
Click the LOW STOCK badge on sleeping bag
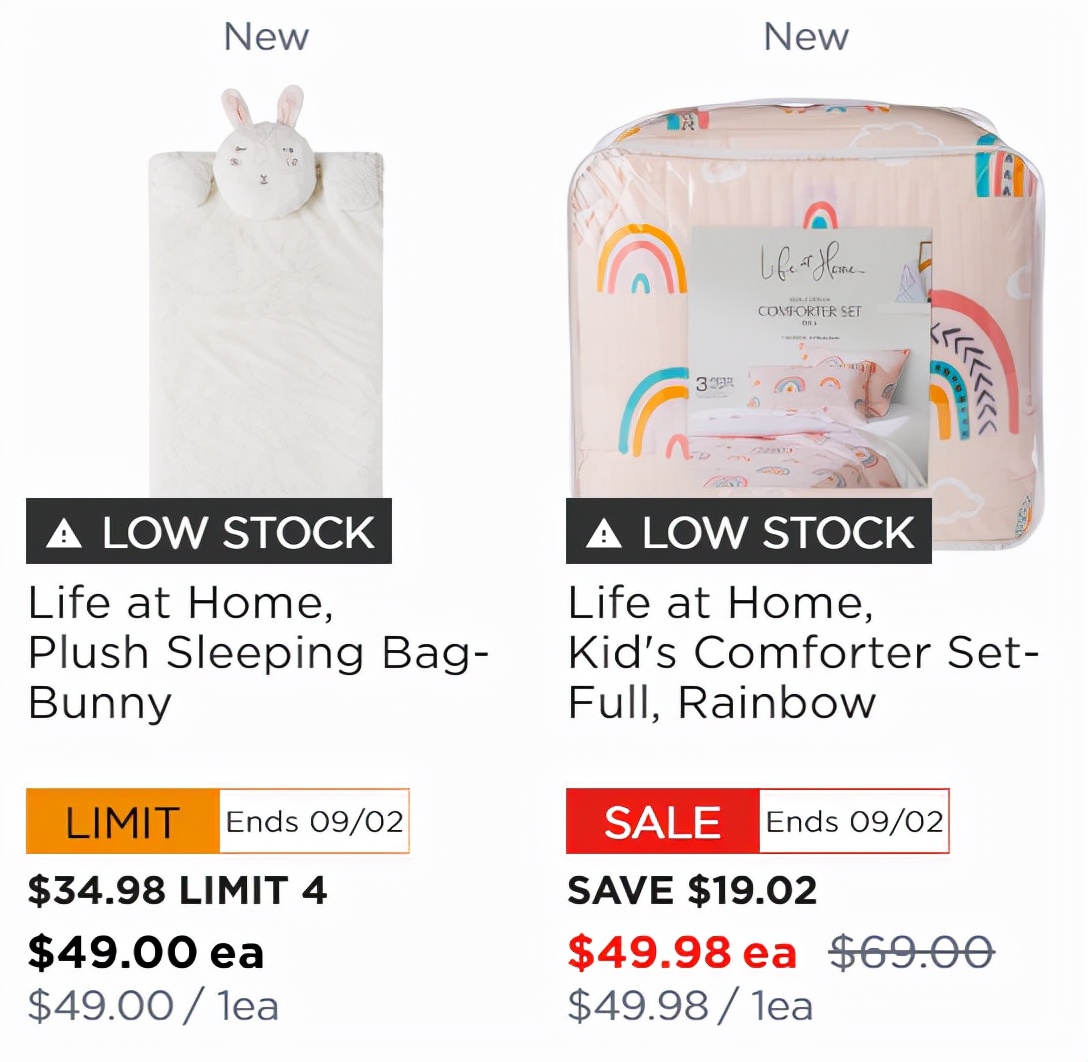209,532
